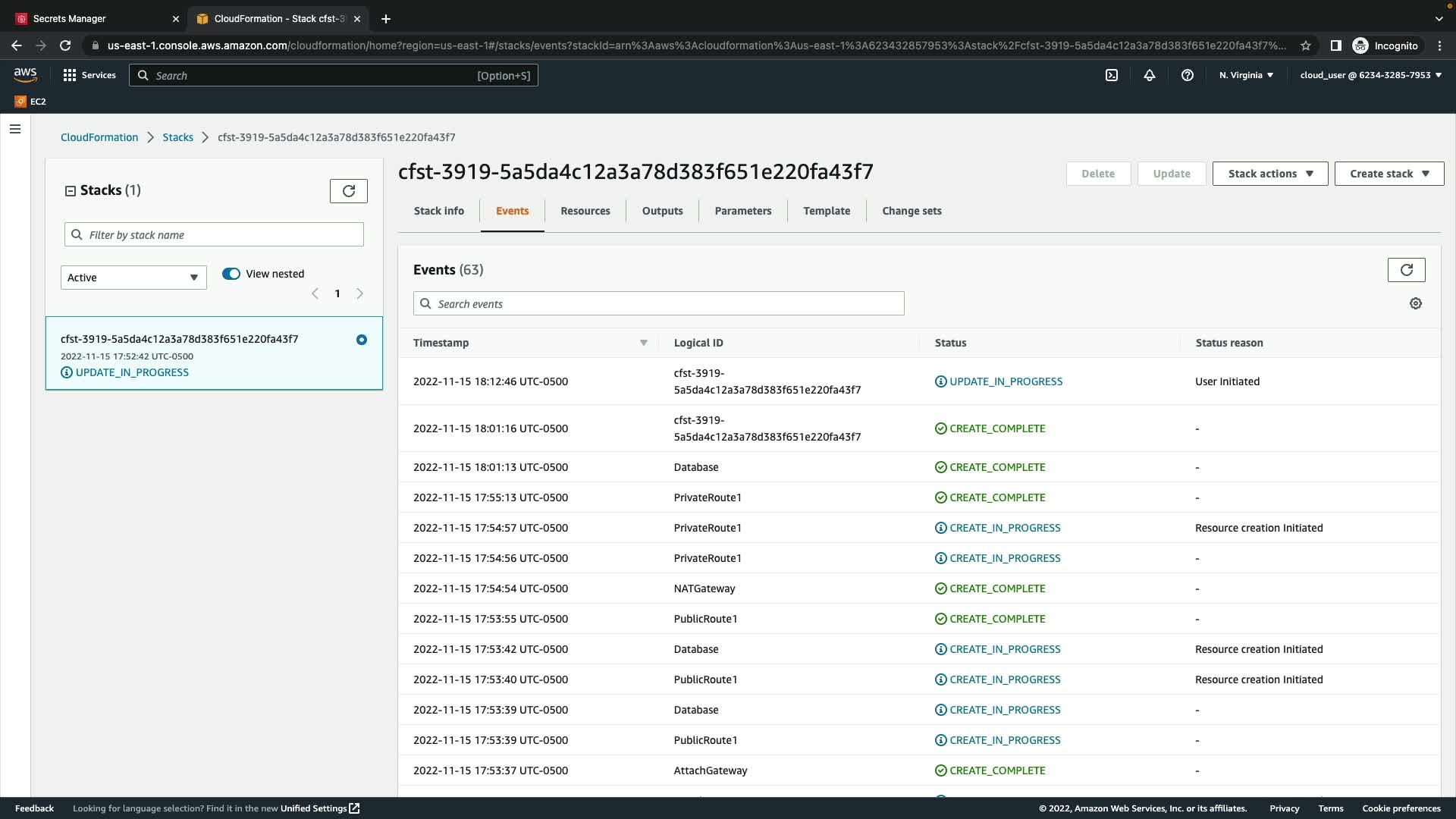Follow the CloudFormation breadcrumb link
Image resolution: width=1456 pixels, height=819 pixels.
99,137
